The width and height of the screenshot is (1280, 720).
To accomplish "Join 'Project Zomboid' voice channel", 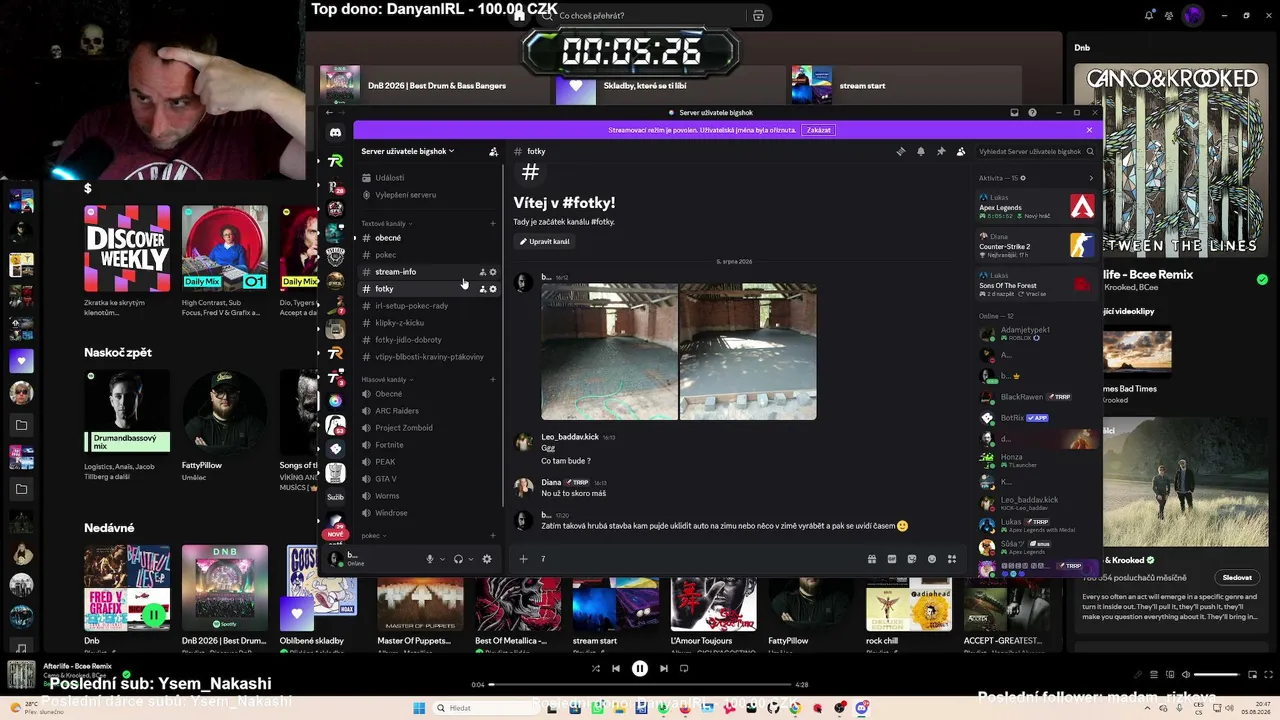I will 429,428.
